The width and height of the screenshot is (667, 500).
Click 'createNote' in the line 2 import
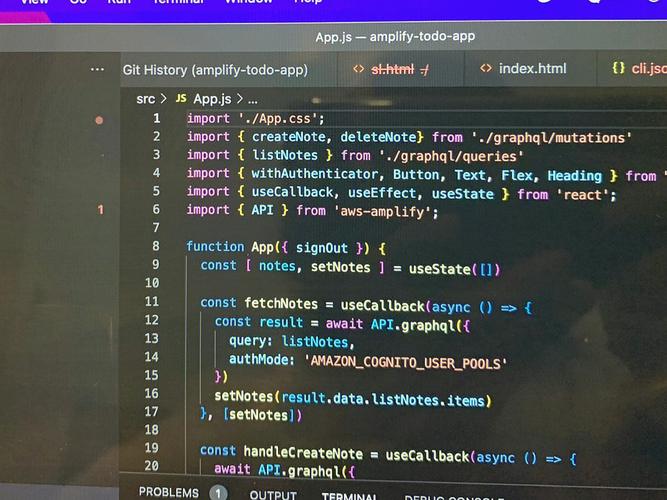[x=289, y=137]
